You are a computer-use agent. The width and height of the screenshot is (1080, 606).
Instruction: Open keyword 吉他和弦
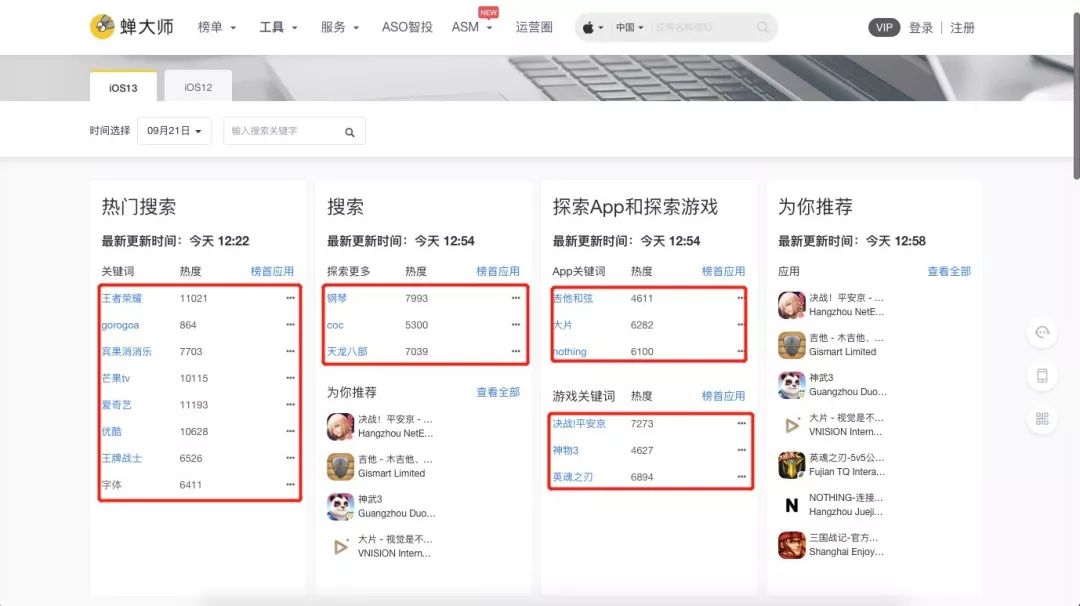[572, 298]
